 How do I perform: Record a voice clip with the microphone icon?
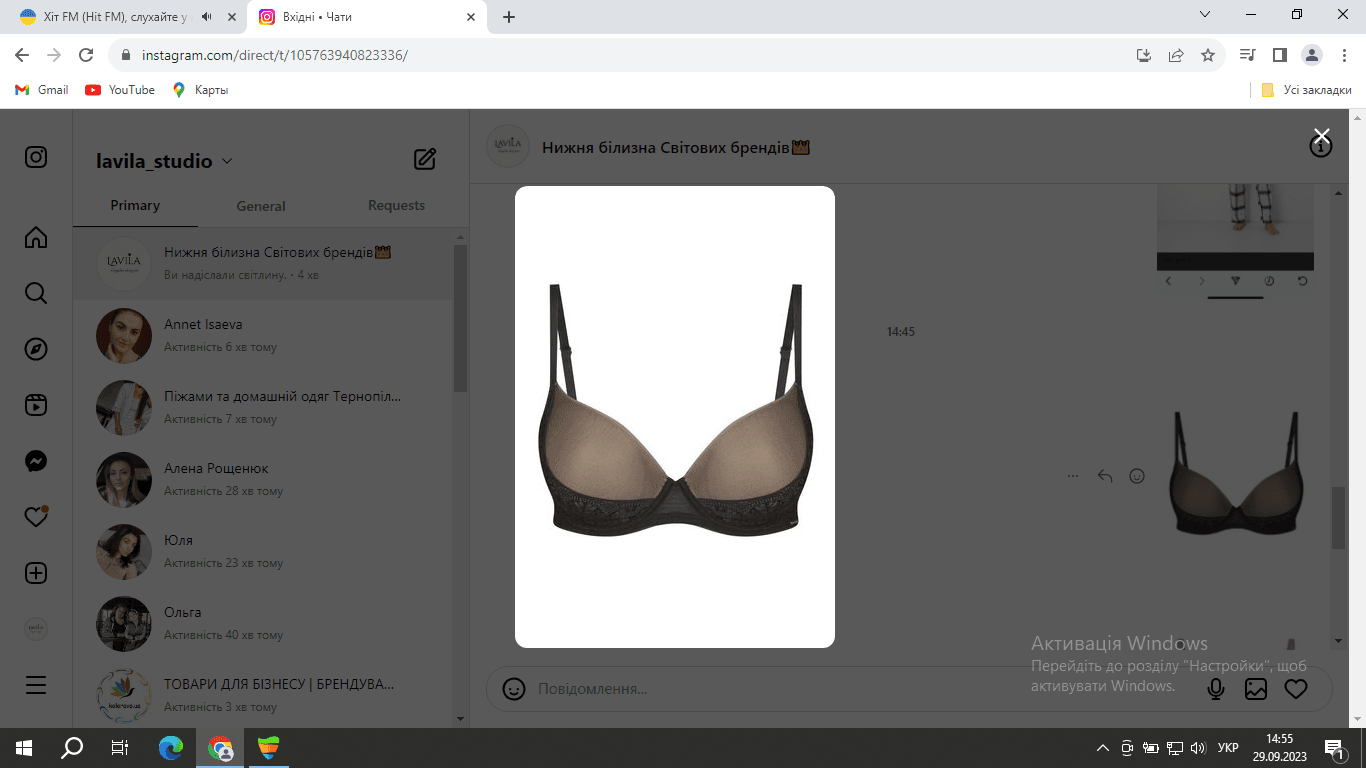tap(1216, 689)
